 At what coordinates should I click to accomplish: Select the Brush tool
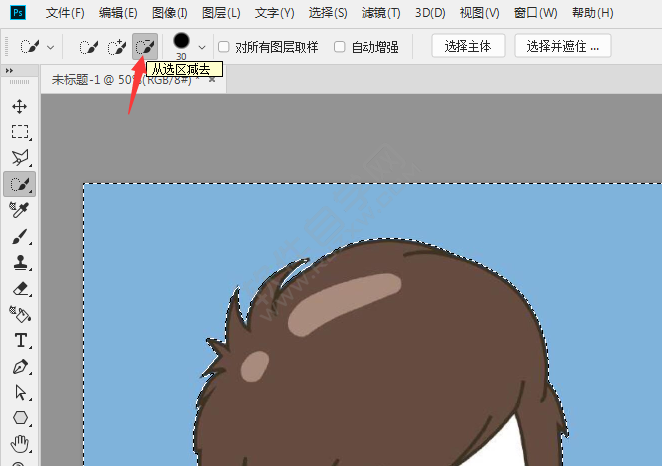(x=20, y=236)
